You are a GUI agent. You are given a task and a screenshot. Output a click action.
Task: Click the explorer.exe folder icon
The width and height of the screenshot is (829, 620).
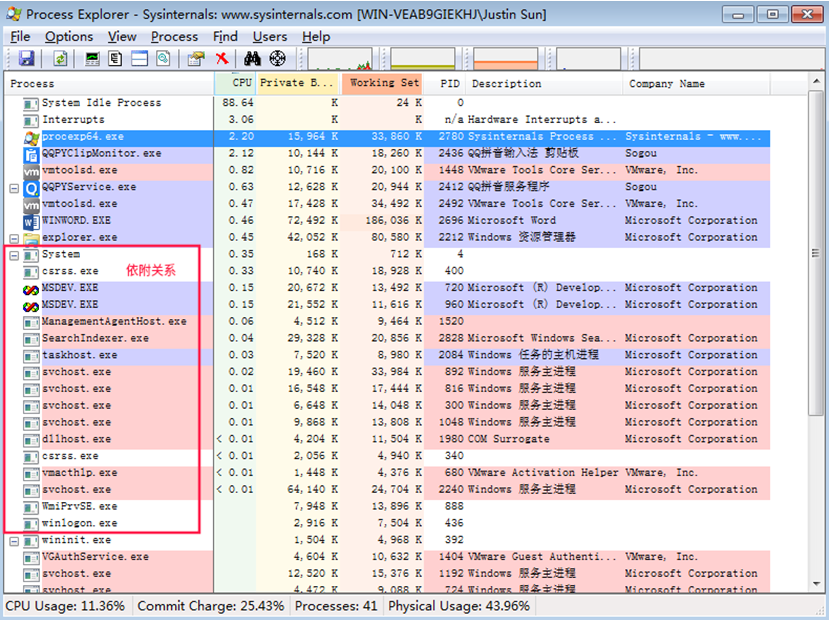[31, 239]
